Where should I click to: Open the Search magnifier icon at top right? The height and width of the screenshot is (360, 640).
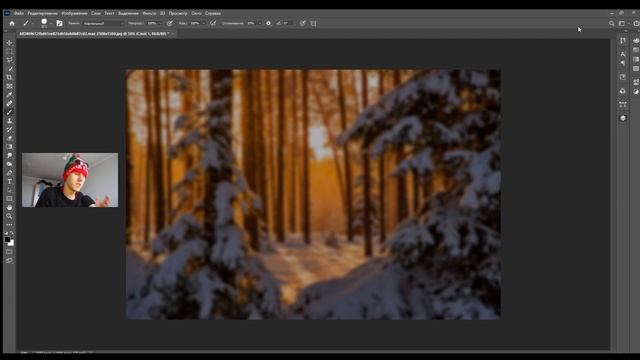click(611, 23)
